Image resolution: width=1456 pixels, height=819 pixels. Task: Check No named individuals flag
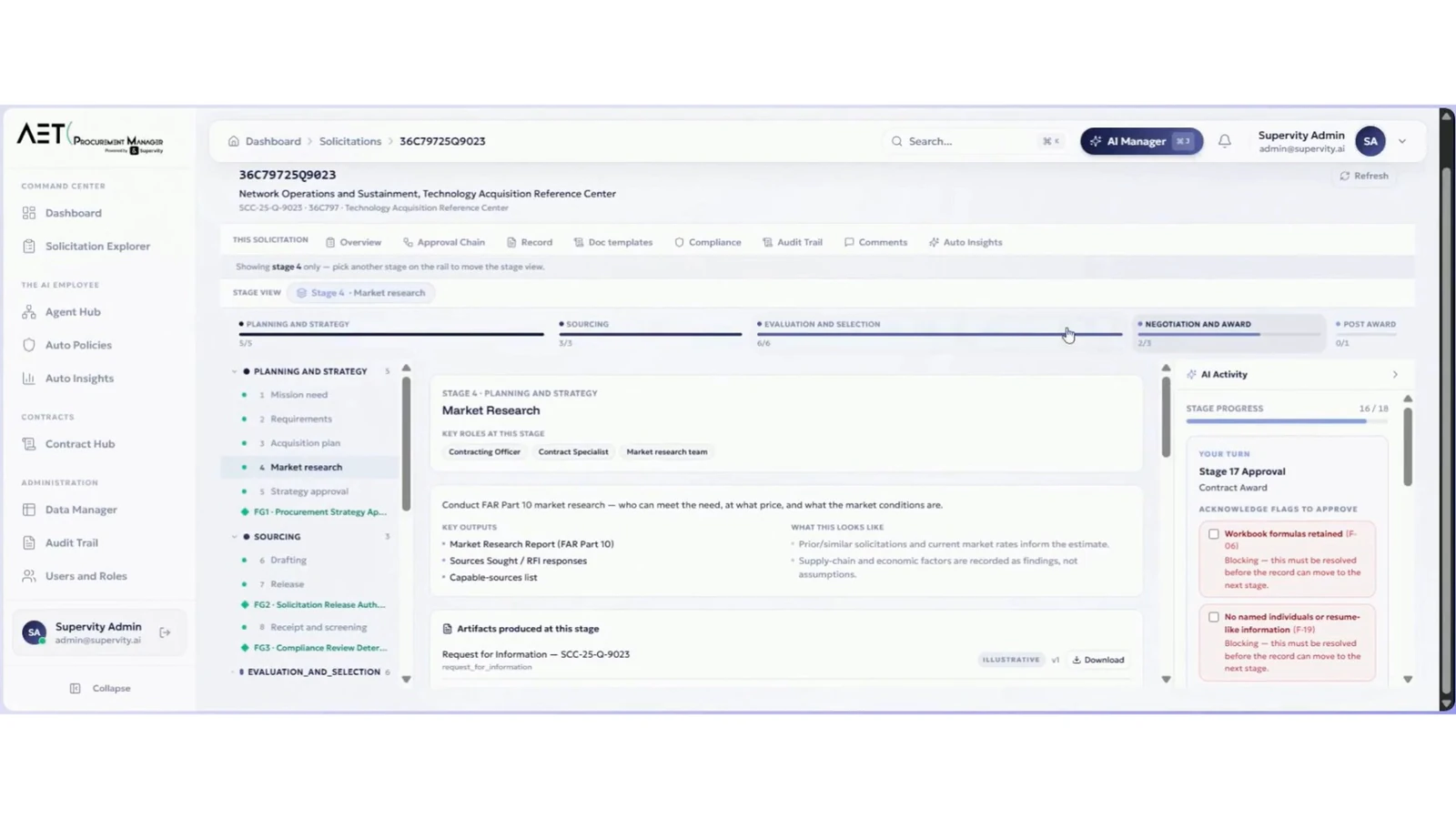1213,617
